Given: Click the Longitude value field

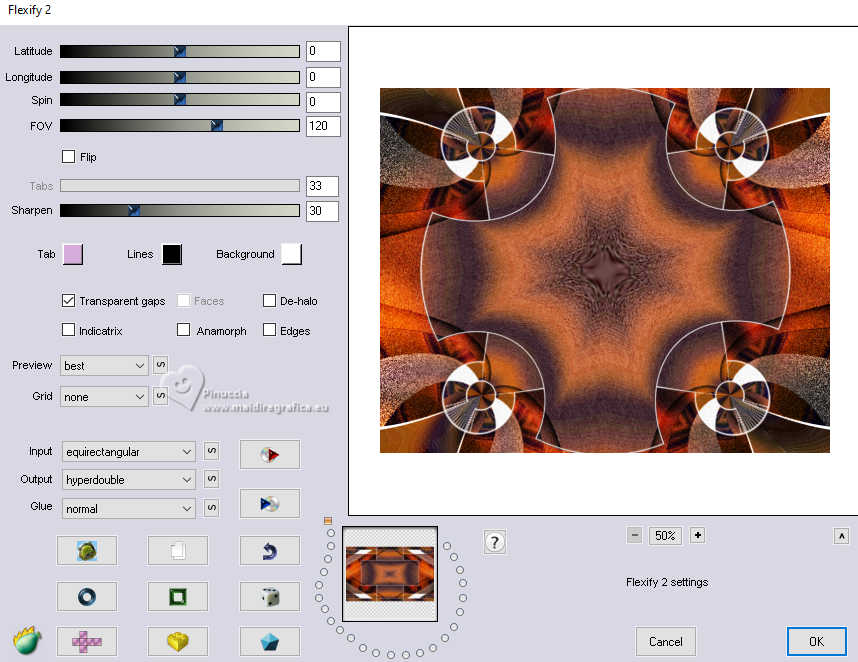Looking at the screenshot, I should pos(323,77).
